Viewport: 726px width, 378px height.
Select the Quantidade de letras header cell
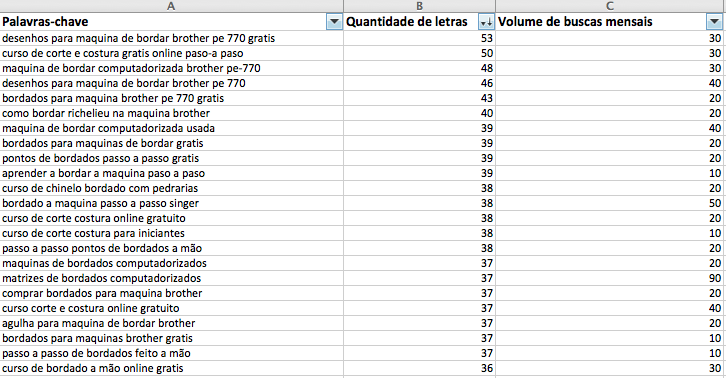(x=419, y=22)
